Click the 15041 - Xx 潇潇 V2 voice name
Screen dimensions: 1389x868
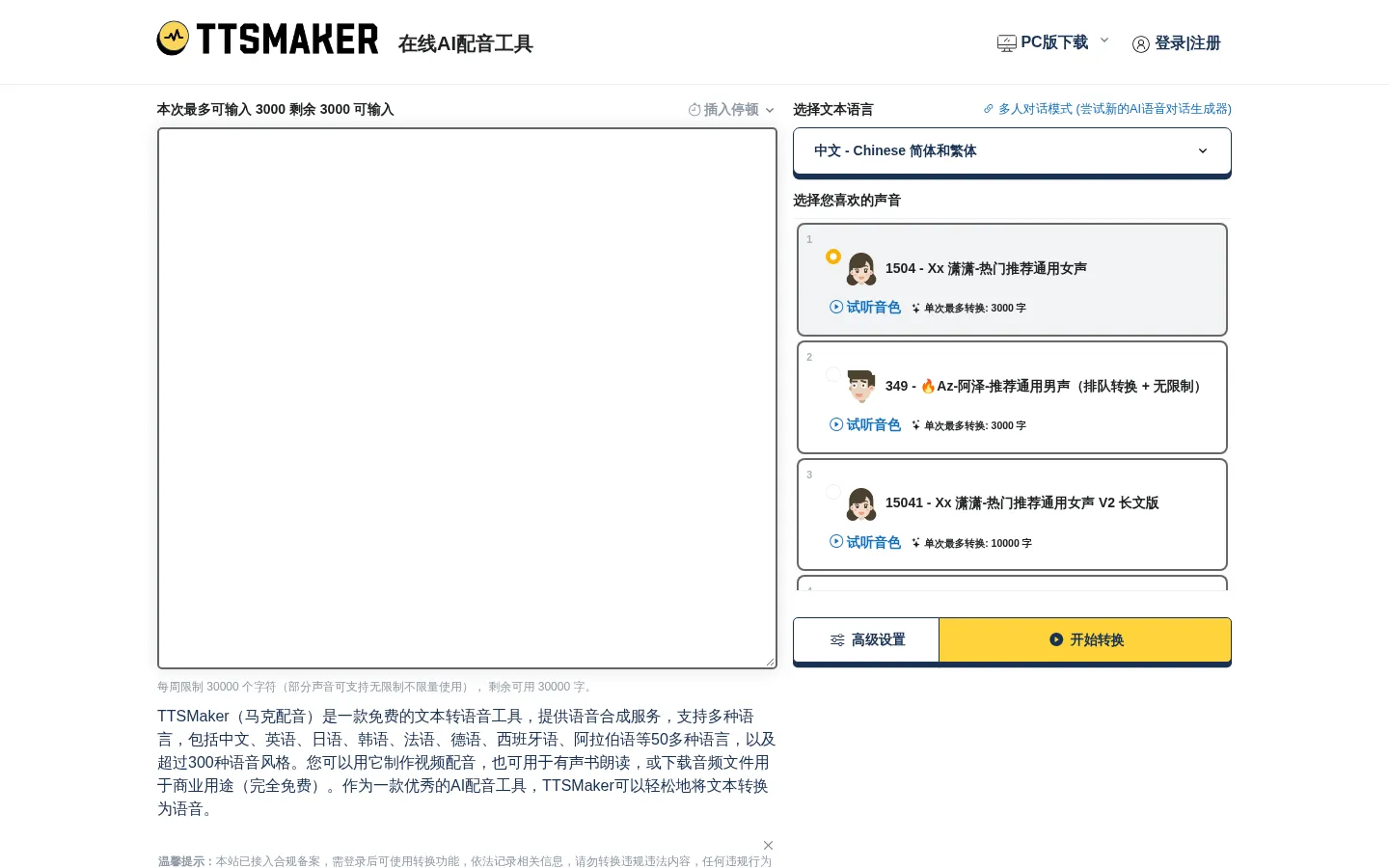pos(1021,502)
